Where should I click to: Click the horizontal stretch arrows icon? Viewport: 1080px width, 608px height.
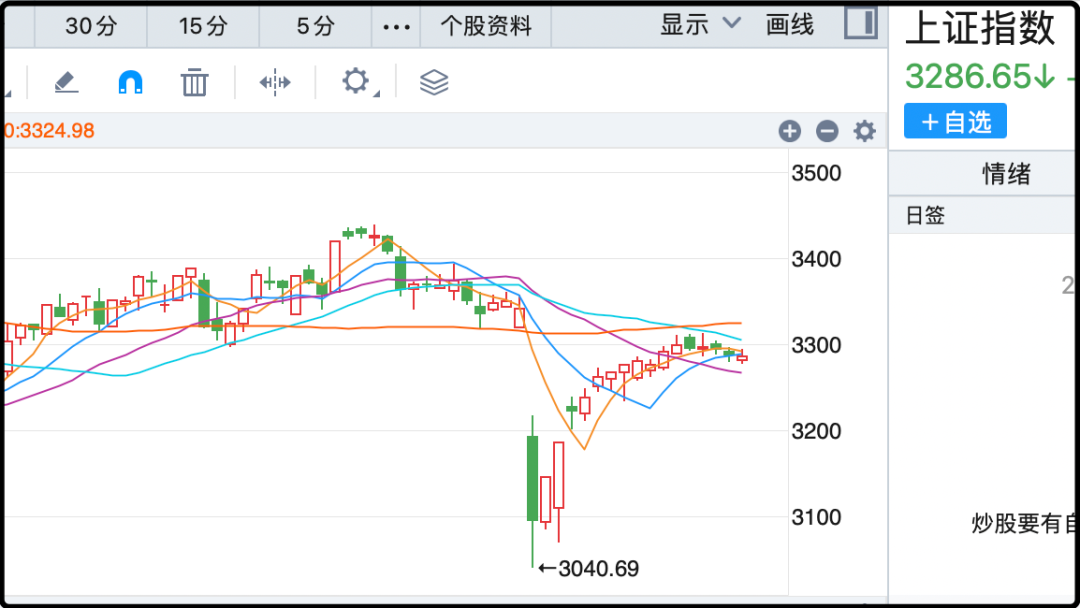[275, 82]
